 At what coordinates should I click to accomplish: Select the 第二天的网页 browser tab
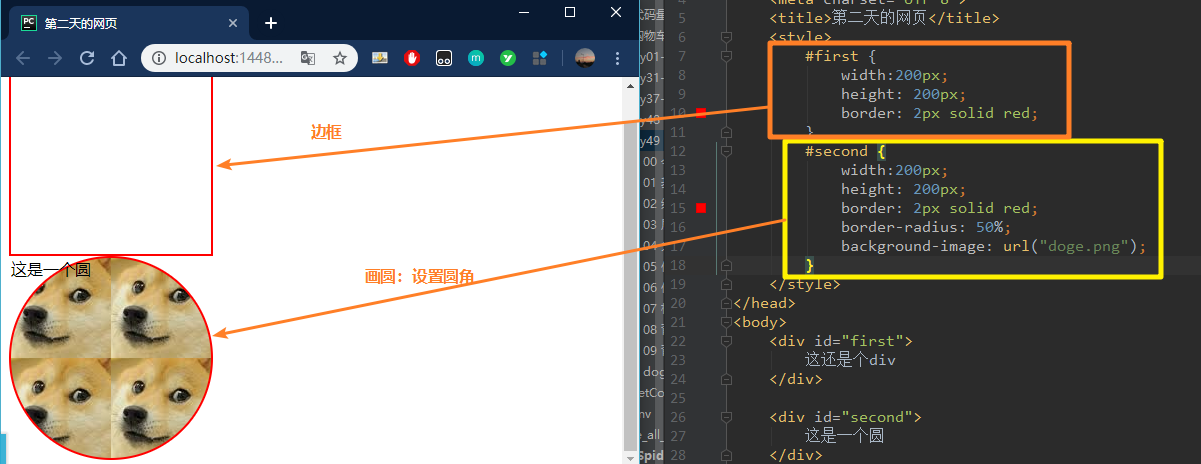[x=130, y=23]
